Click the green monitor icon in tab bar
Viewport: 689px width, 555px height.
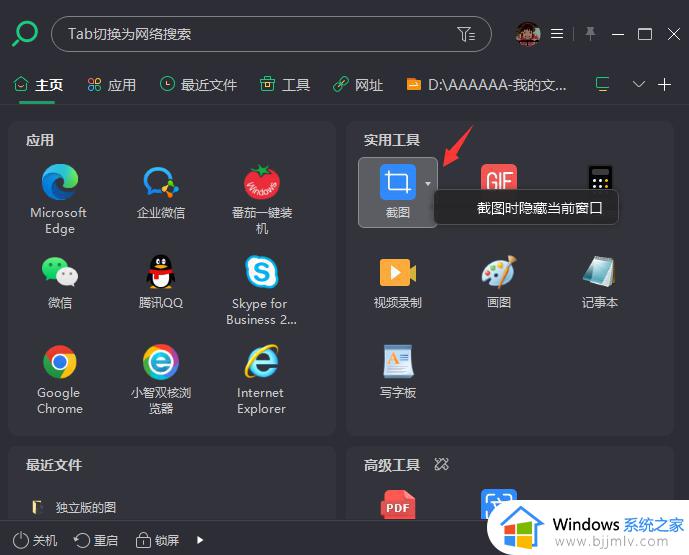tap(602, 84)
